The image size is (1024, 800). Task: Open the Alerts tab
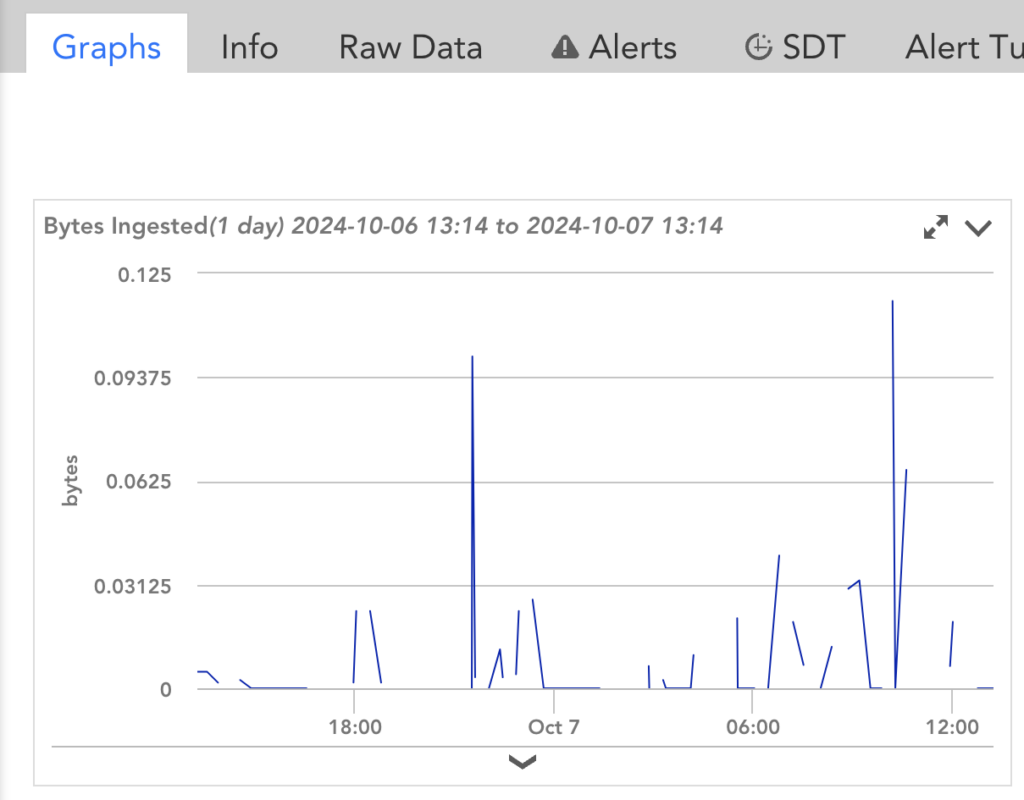pos(614,48)
